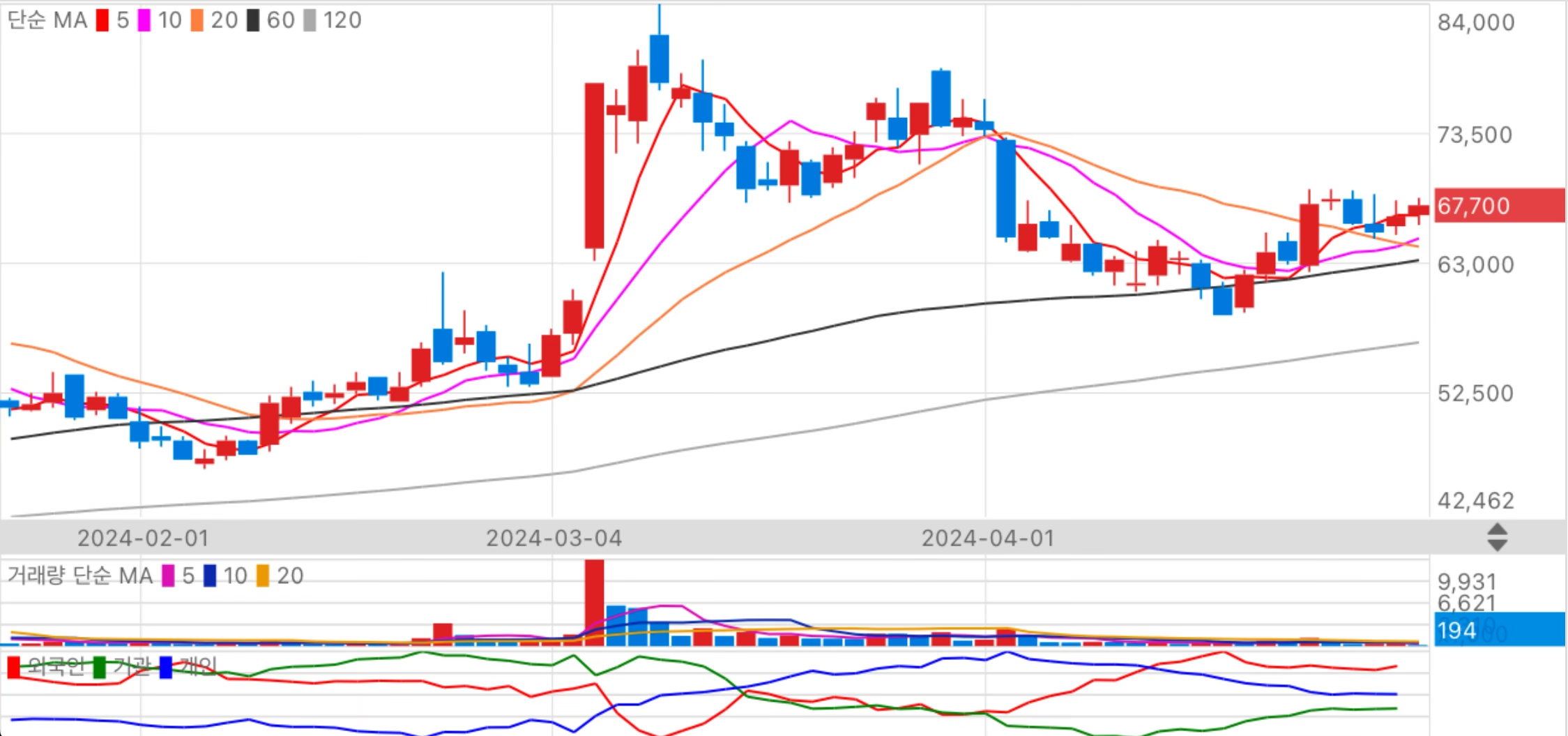Click the green 기관 legend swatch
1568x736 pixels.
tap(100, 668)
